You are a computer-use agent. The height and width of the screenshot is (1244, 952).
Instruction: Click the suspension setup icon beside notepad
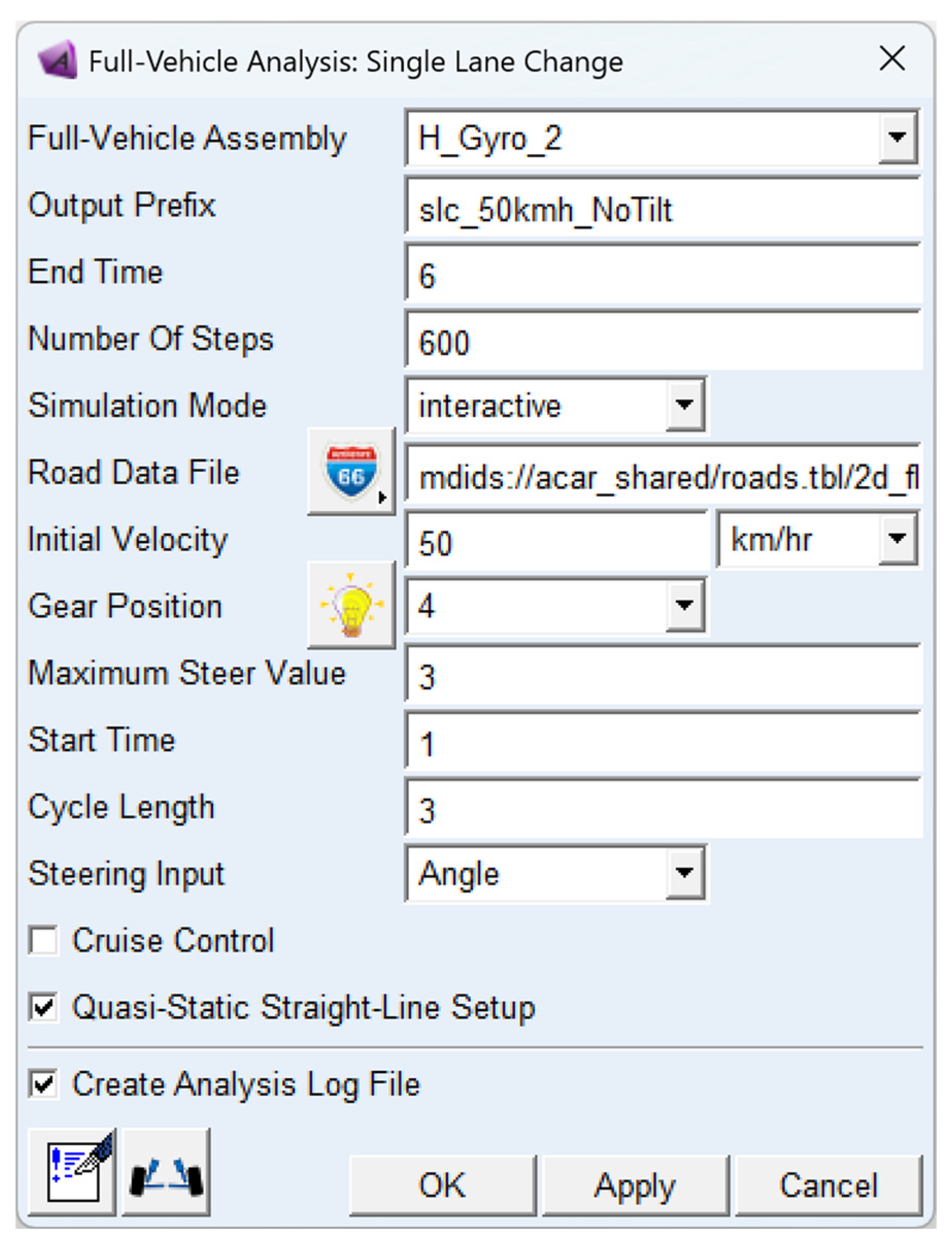point(166,1172)
